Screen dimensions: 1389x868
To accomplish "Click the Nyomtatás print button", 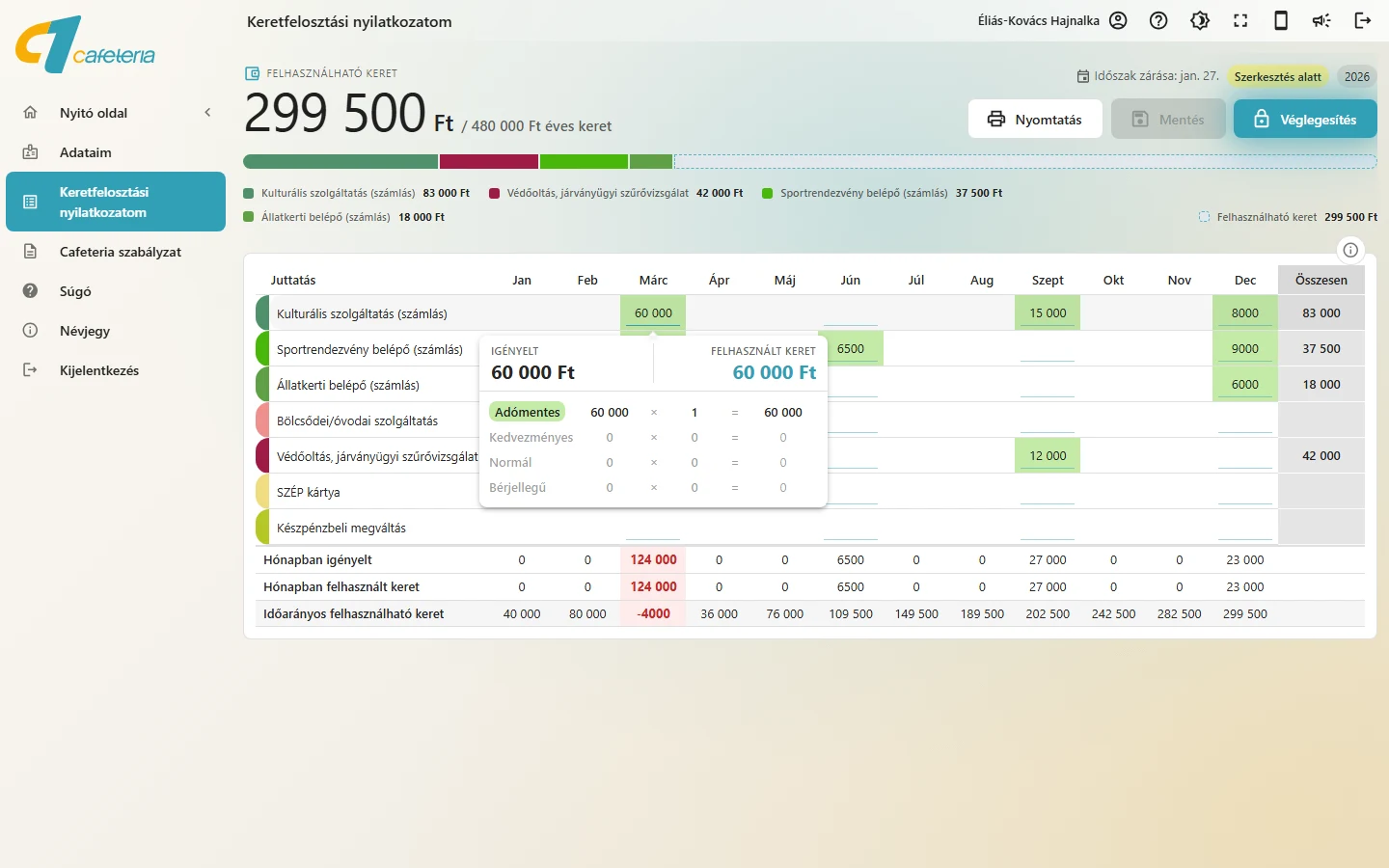I will click(x=1035, y=120).
